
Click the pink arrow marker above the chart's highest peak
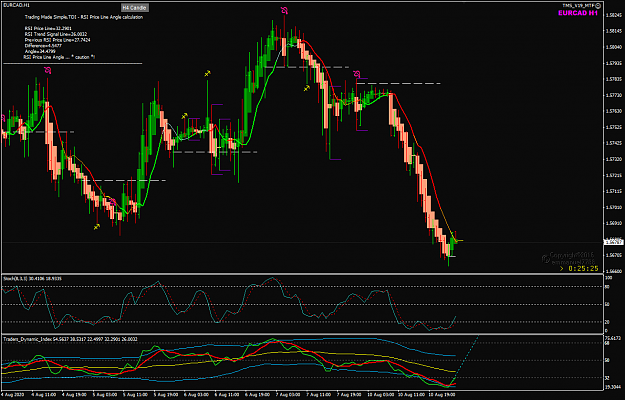pos(285,10)
